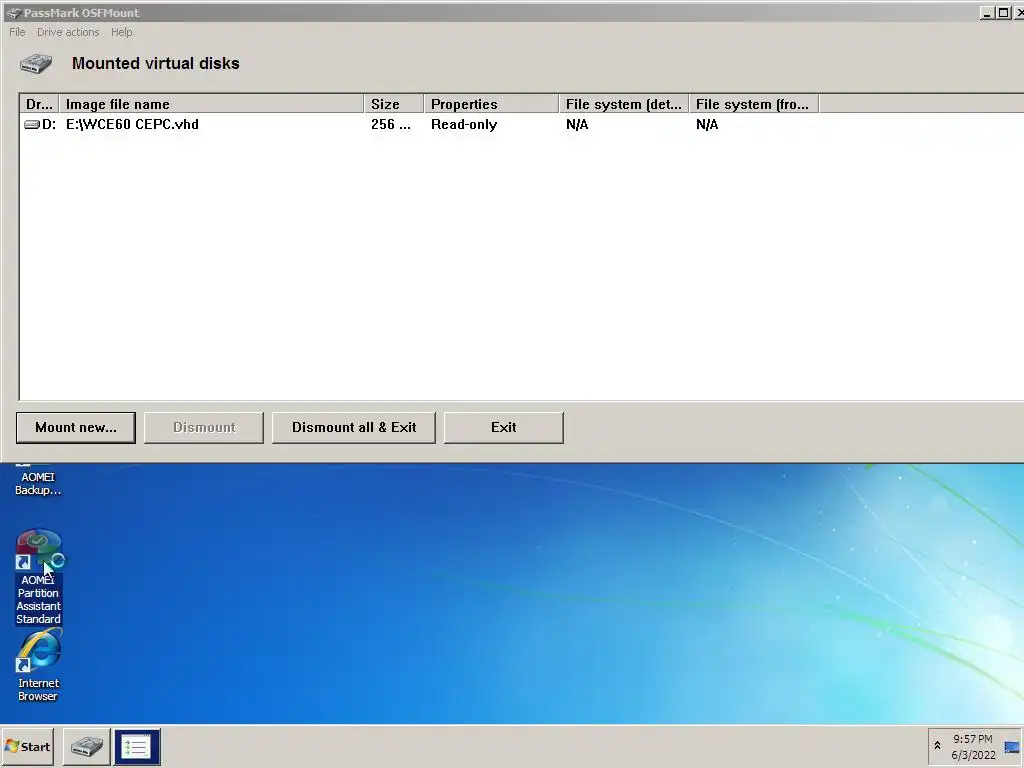
Task: Minimize the OSFMount window
Action: point(987,12)
